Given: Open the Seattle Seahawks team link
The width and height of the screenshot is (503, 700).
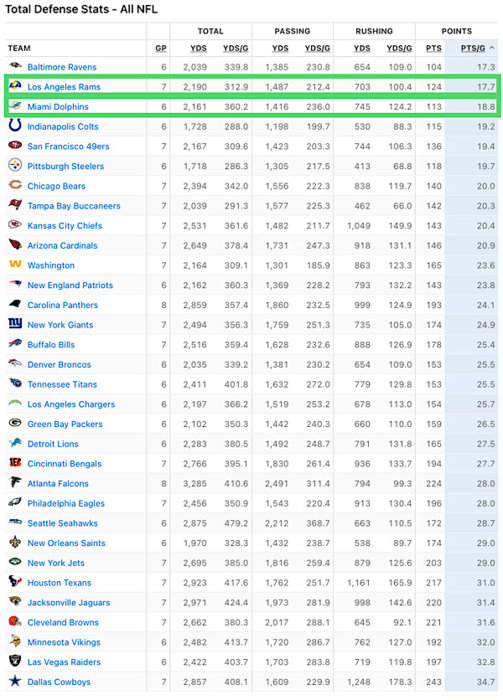Looking at the screenshot, I should [62, 523].
